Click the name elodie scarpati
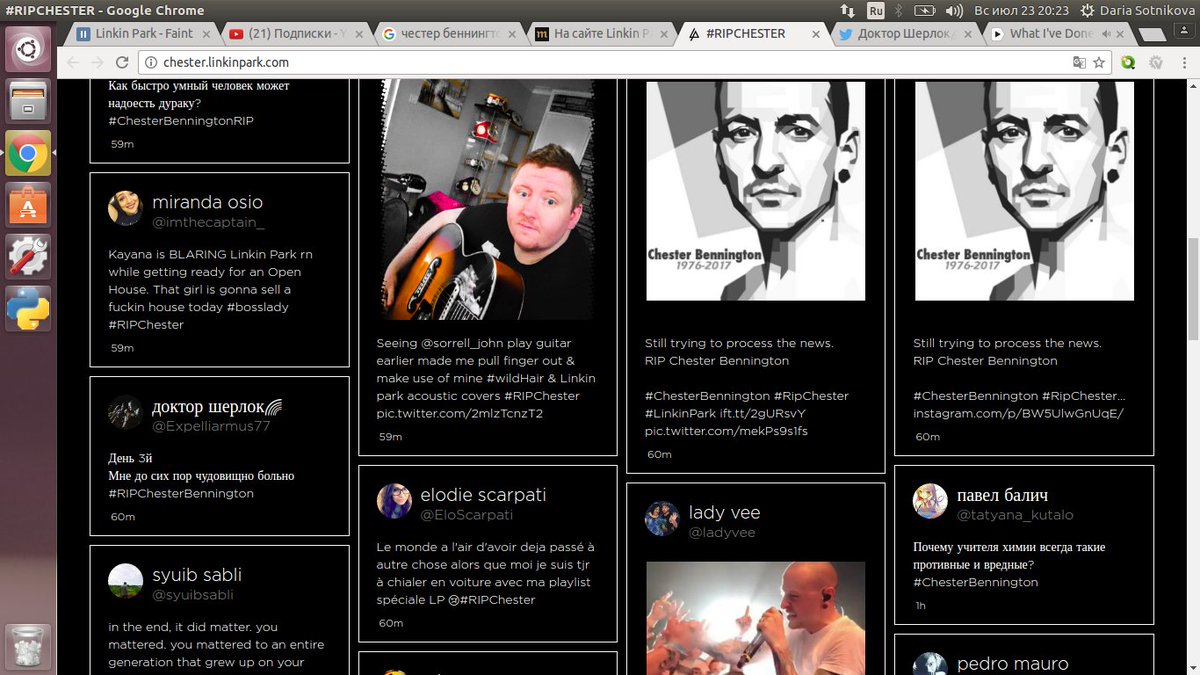 (x=483, y=495)
